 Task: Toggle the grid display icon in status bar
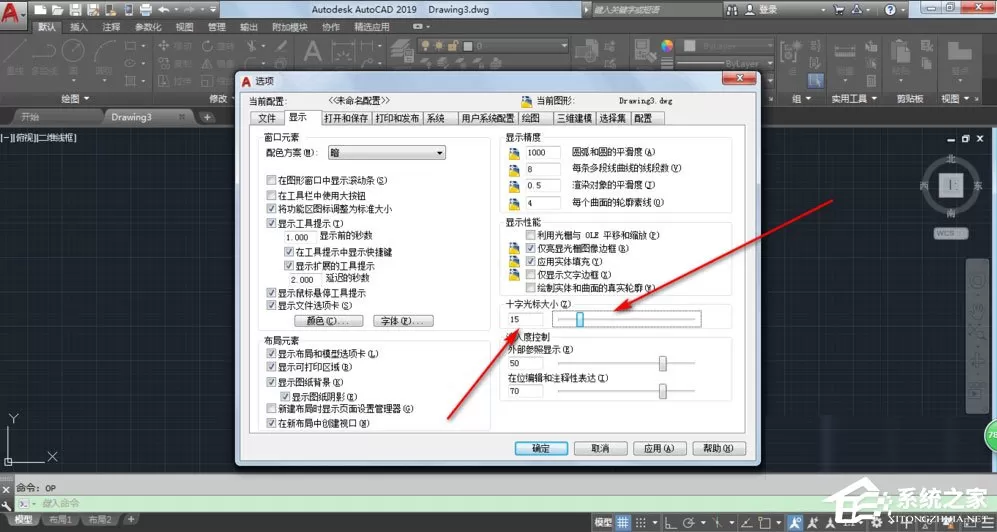[x=622, y=522]
